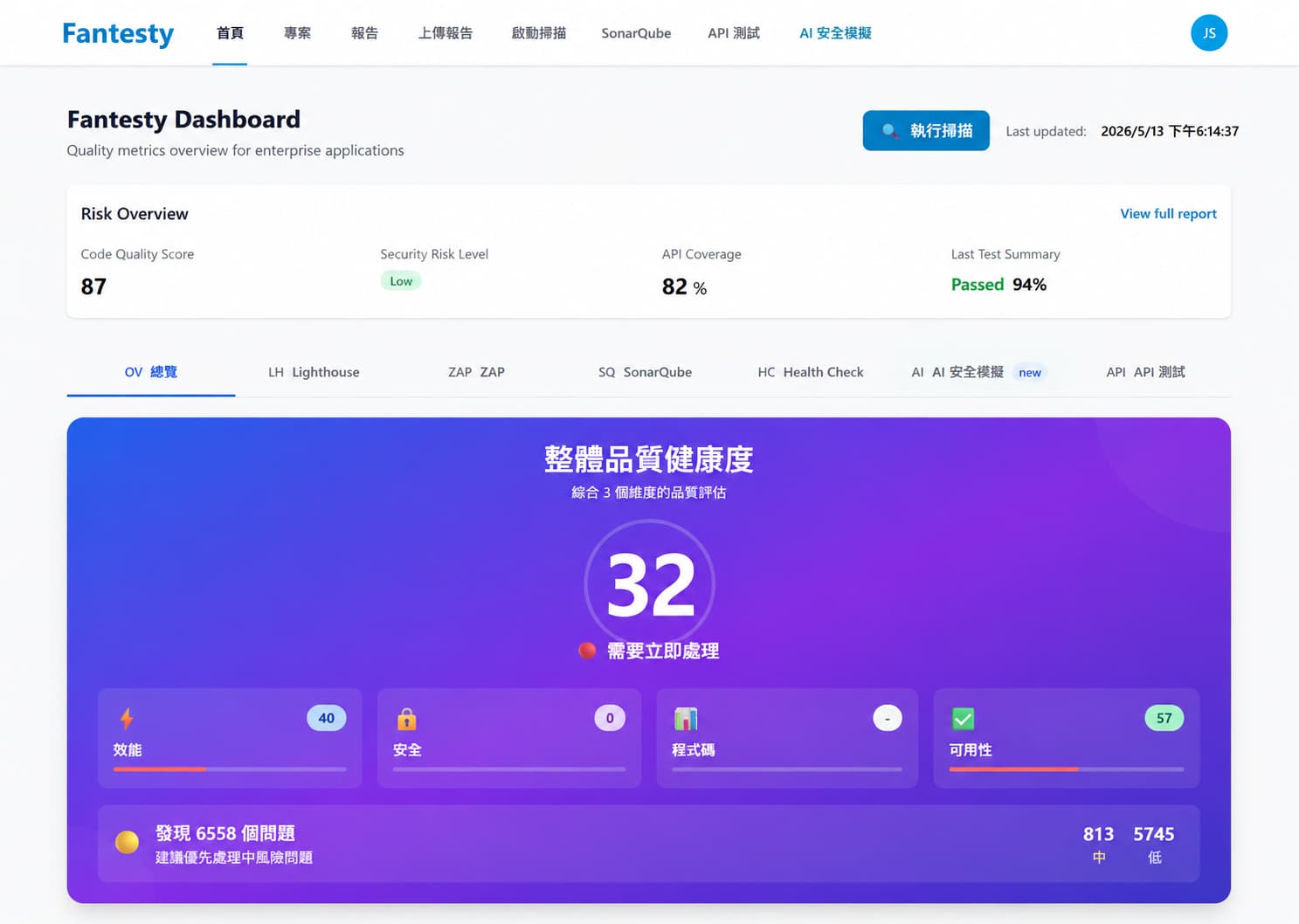The width and height of the screenshot is (1299, 924).
Task: Click the Passed 94% test summary
Action: 998,285
